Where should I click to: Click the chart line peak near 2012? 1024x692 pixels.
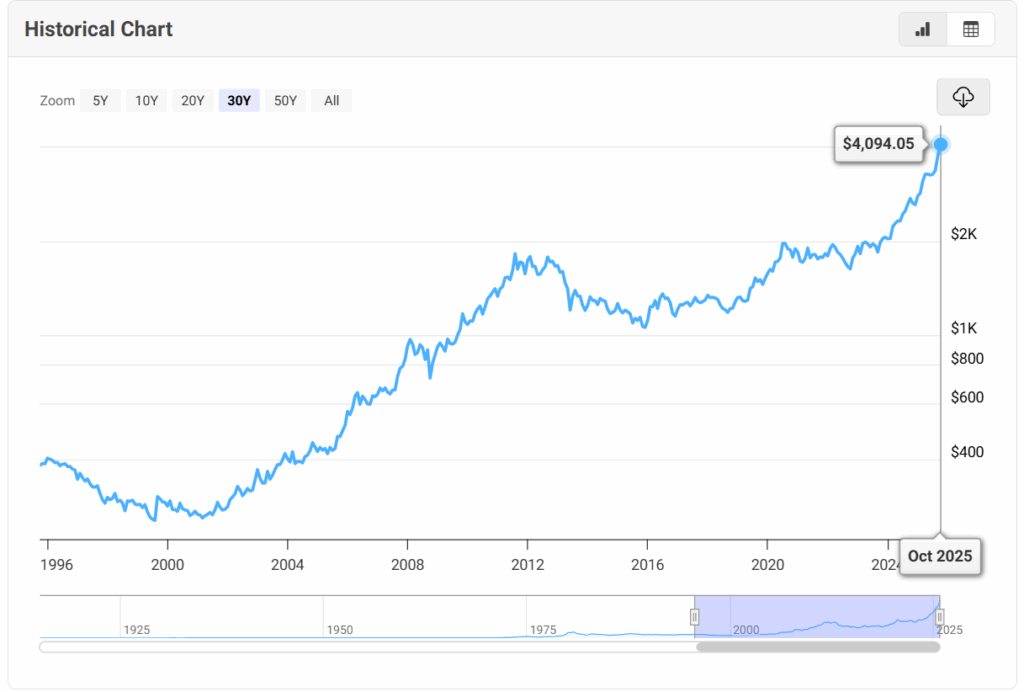tap(515, 255)
